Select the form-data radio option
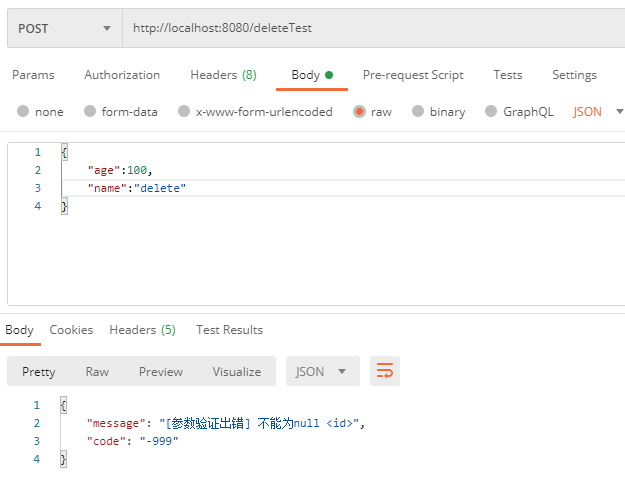Viewport: 625px width, 489px height. (90, 112)
